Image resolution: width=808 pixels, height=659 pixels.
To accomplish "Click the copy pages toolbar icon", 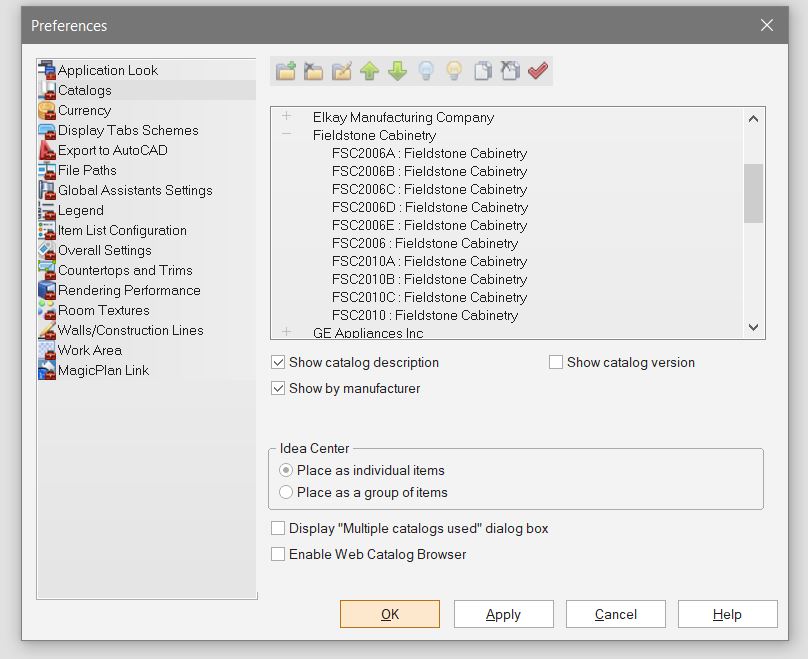I will tap(482, 71).
